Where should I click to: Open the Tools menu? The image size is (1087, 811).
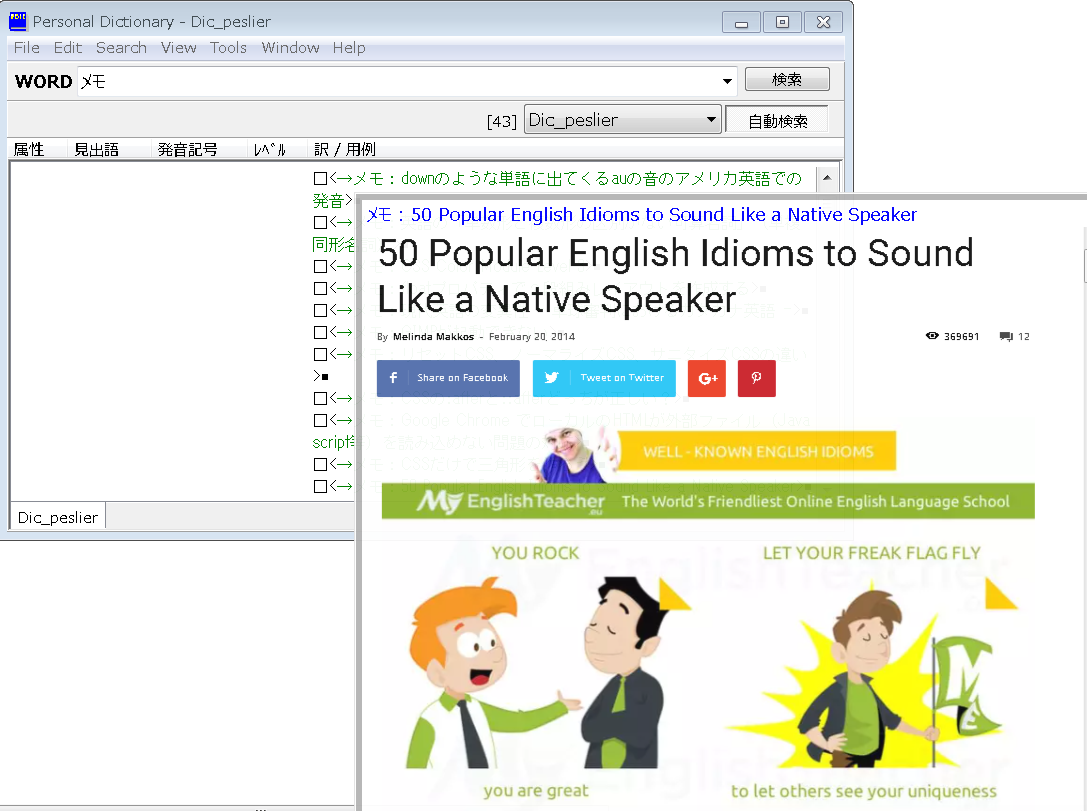[228, 48]
